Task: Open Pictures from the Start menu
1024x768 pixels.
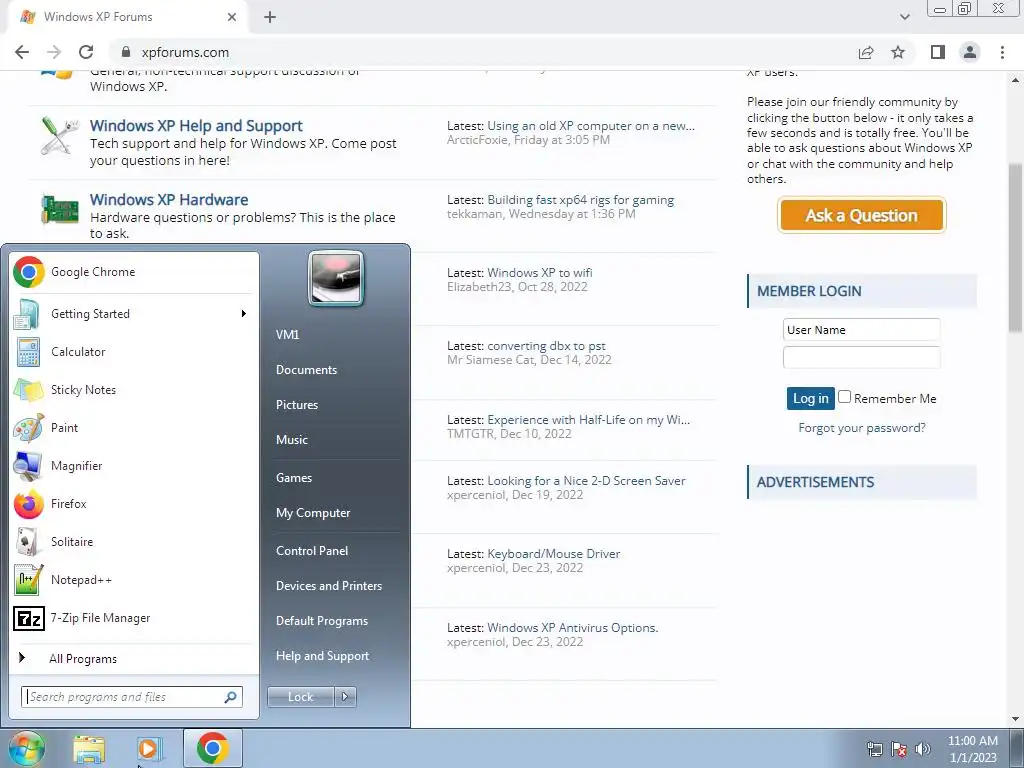Action: point(297,405)
